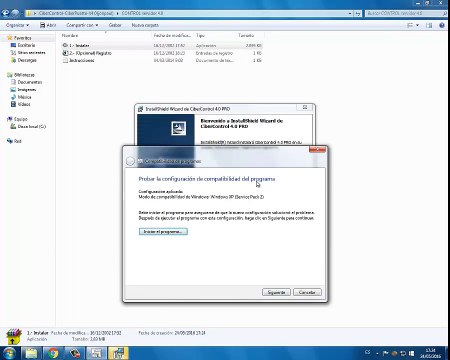Click the highlighted compatibility taskbar icon
This screenshot has width=450, height=360.
[118, 353]
